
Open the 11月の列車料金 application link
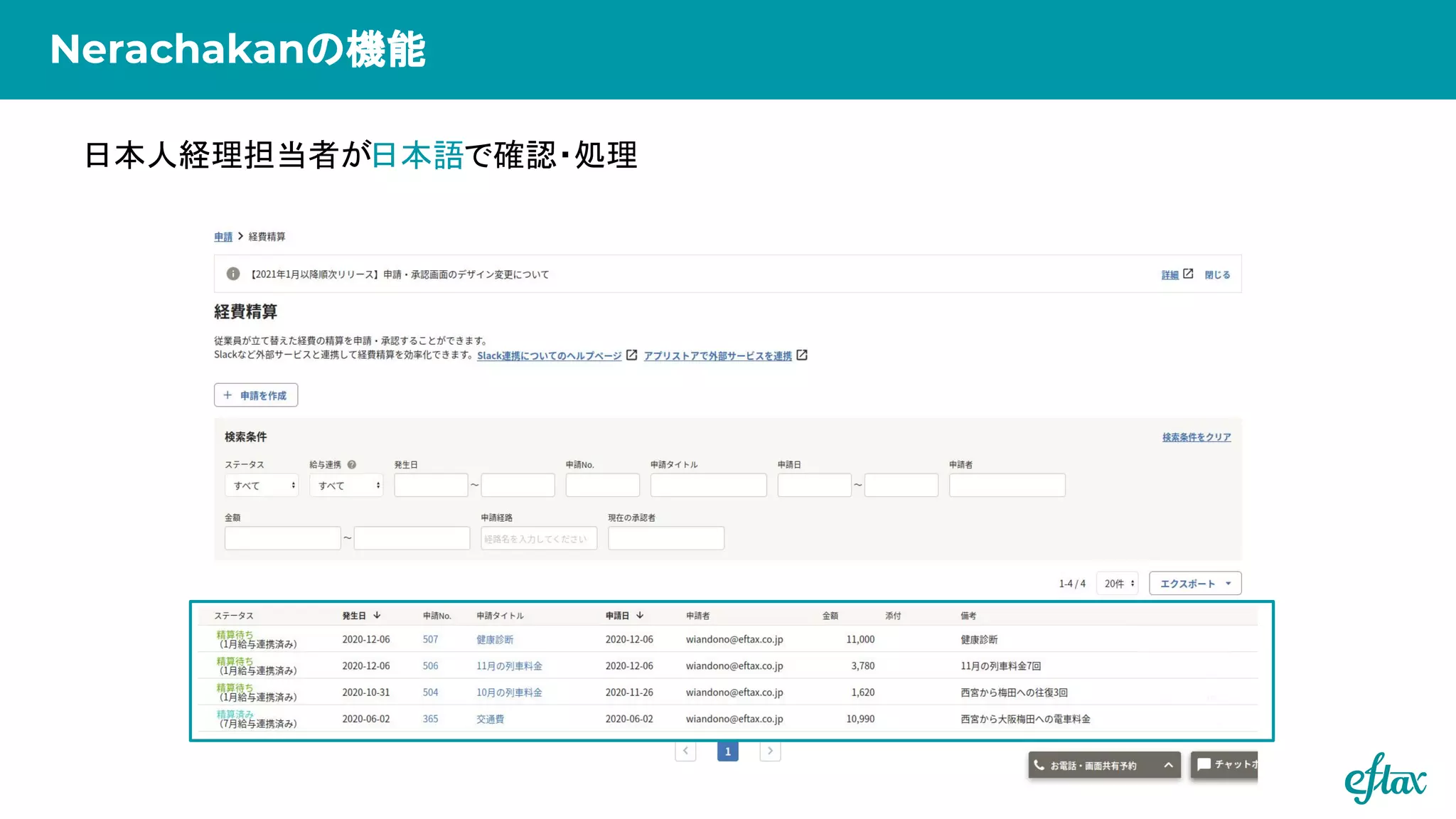509,666
